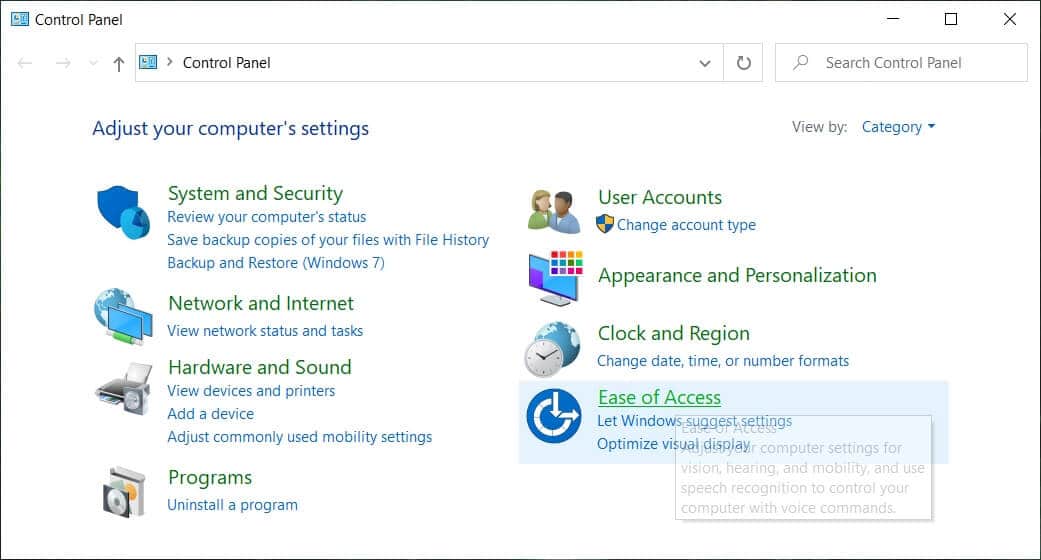The height and width of the screenshot is (560, 1041).
Task: Click the Control Panel breadcrumb in address bar
Action: click(x=226, y=62)
